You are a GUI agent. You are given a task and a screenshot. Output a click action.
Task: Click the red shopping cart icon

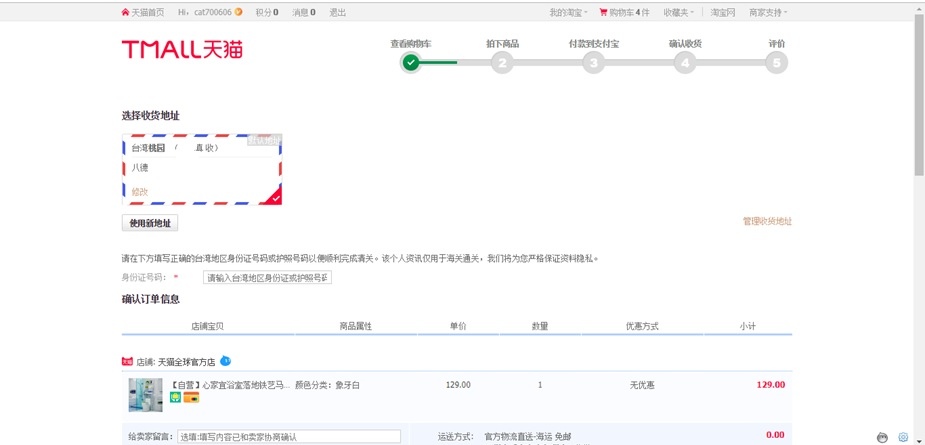603,12
